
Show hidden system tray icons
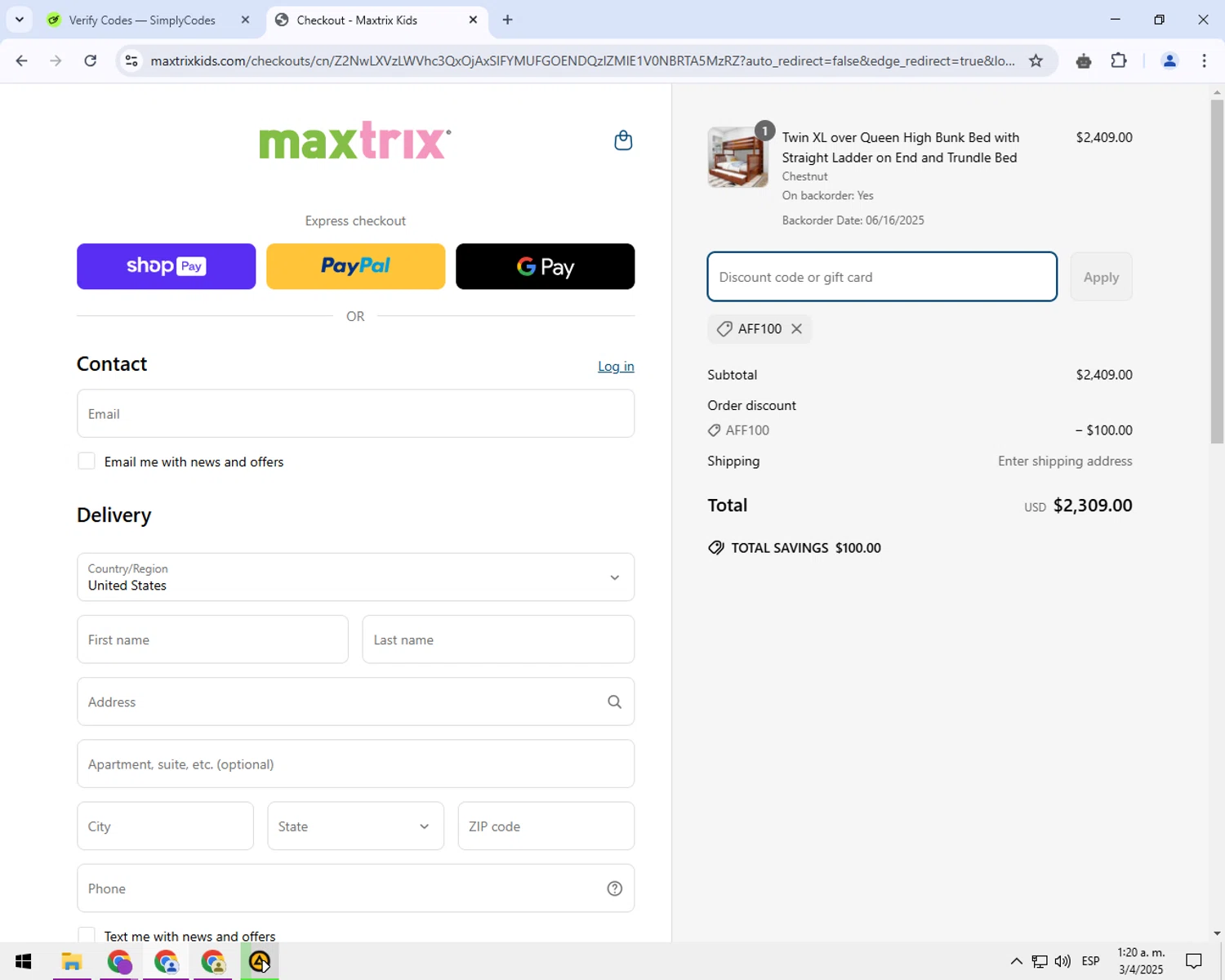(1016, 961)
